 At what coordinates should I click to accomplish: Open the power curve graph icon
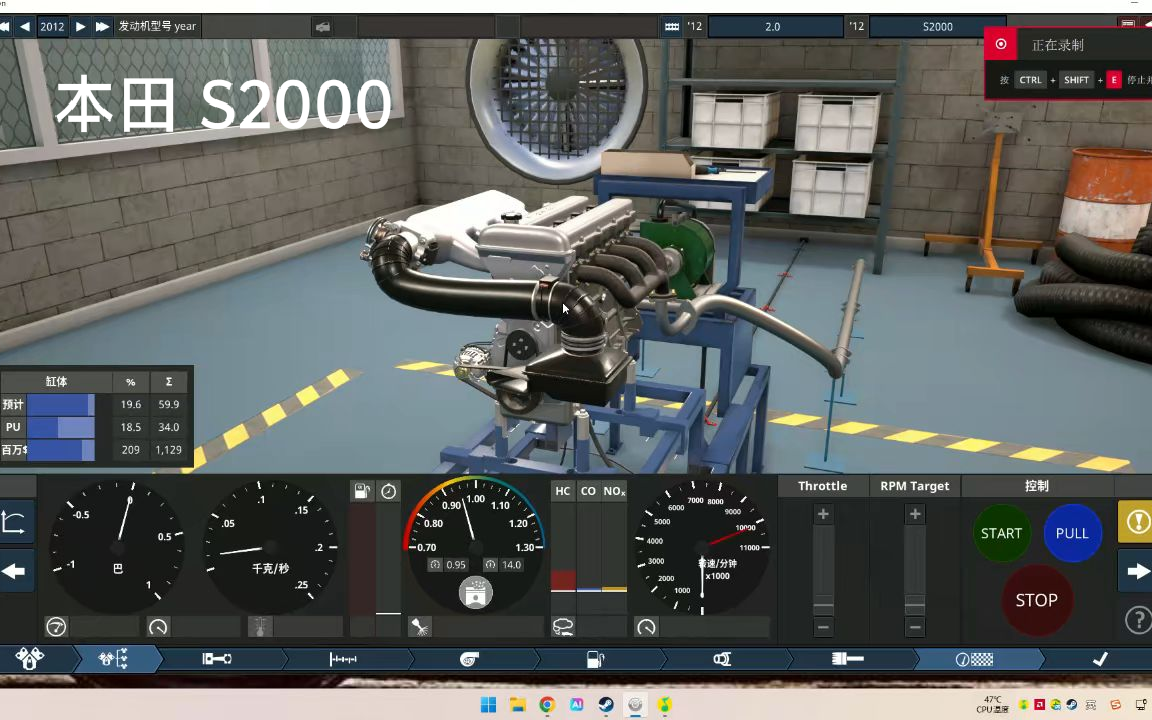pyautogui.click(x=15, y=522)
